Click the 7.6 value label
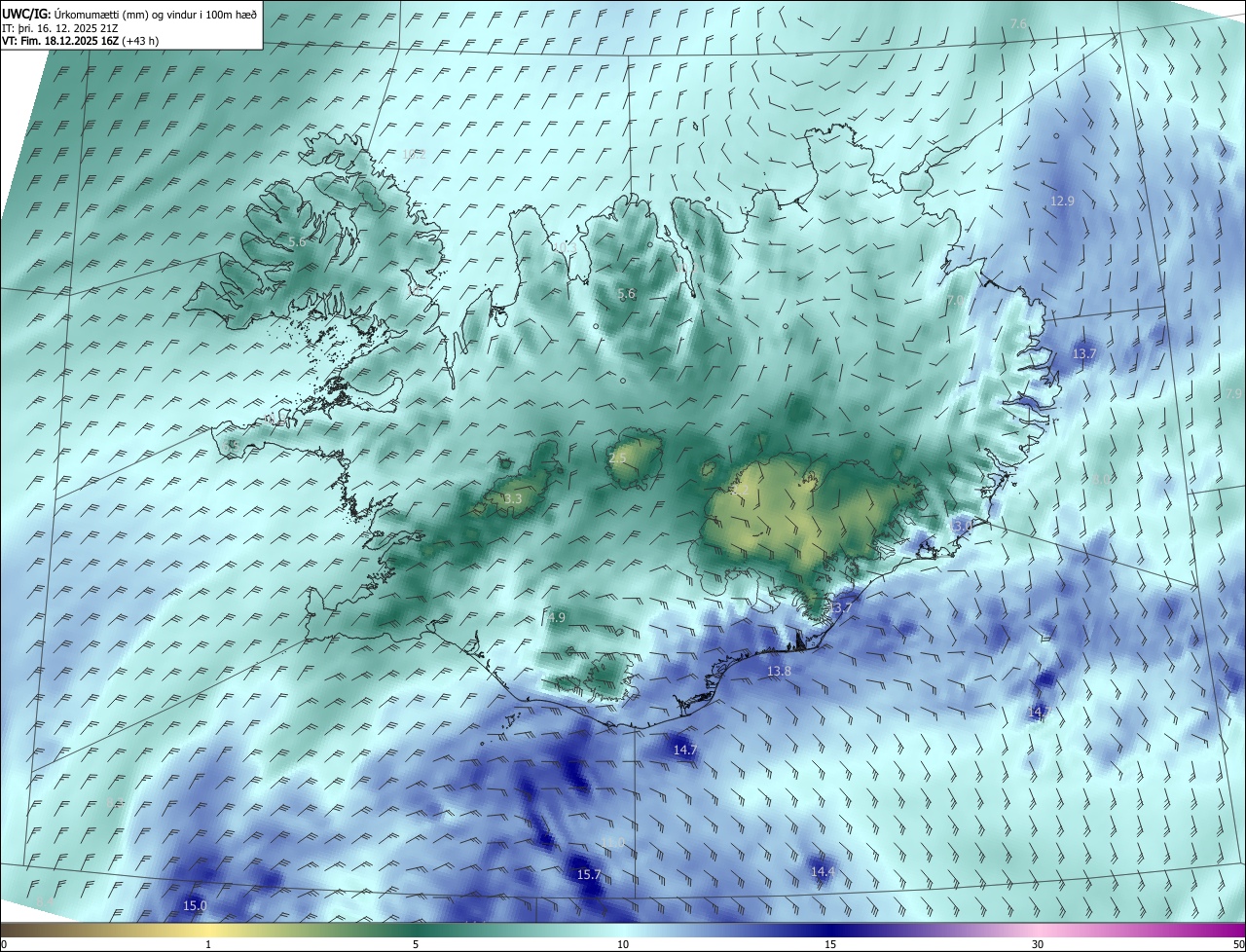Screen dimensions: 1246x952 tap(1018, 23)
